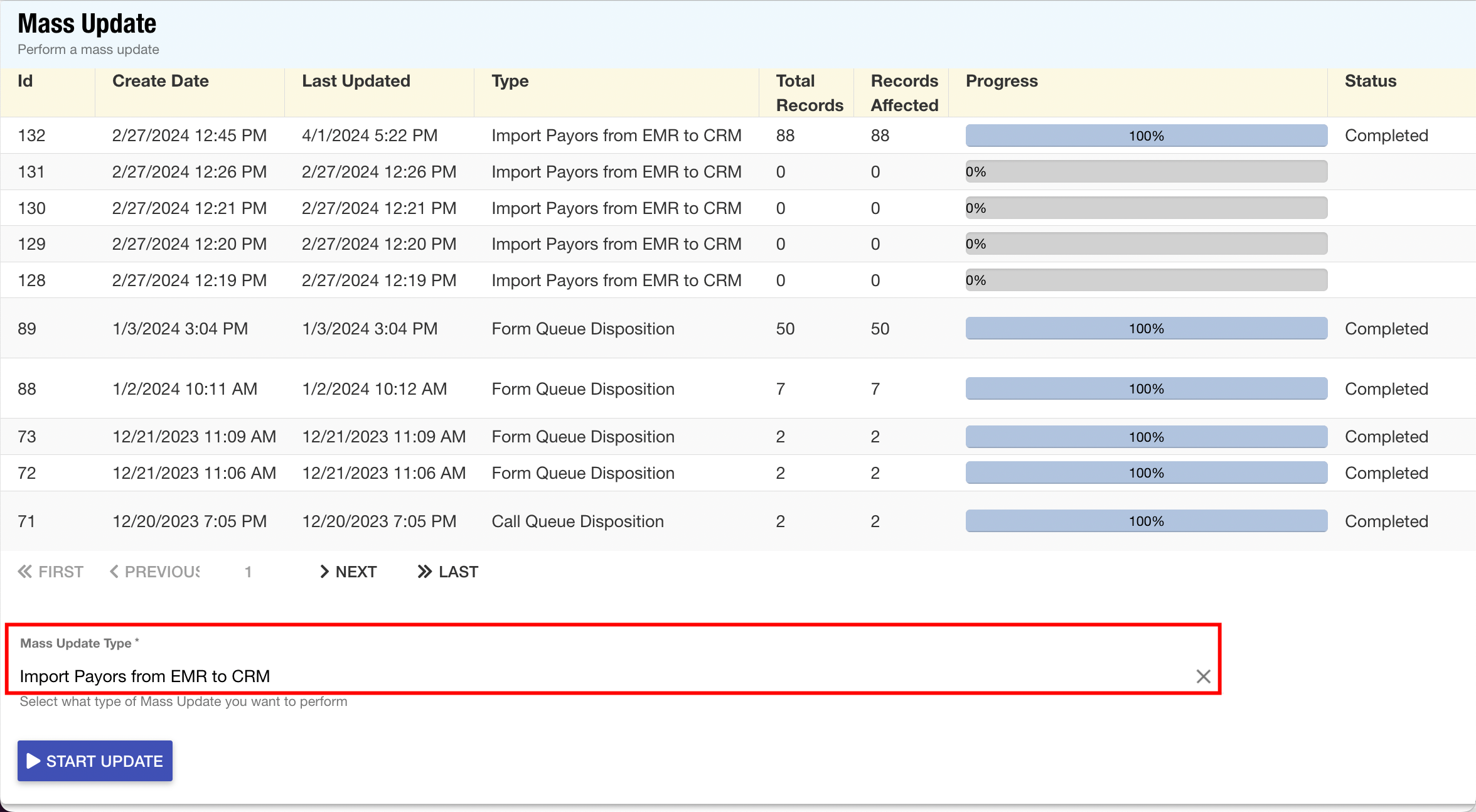1476x812 pixels.
Task: Click the play icon on Start Update
Action: coord(34,761)
